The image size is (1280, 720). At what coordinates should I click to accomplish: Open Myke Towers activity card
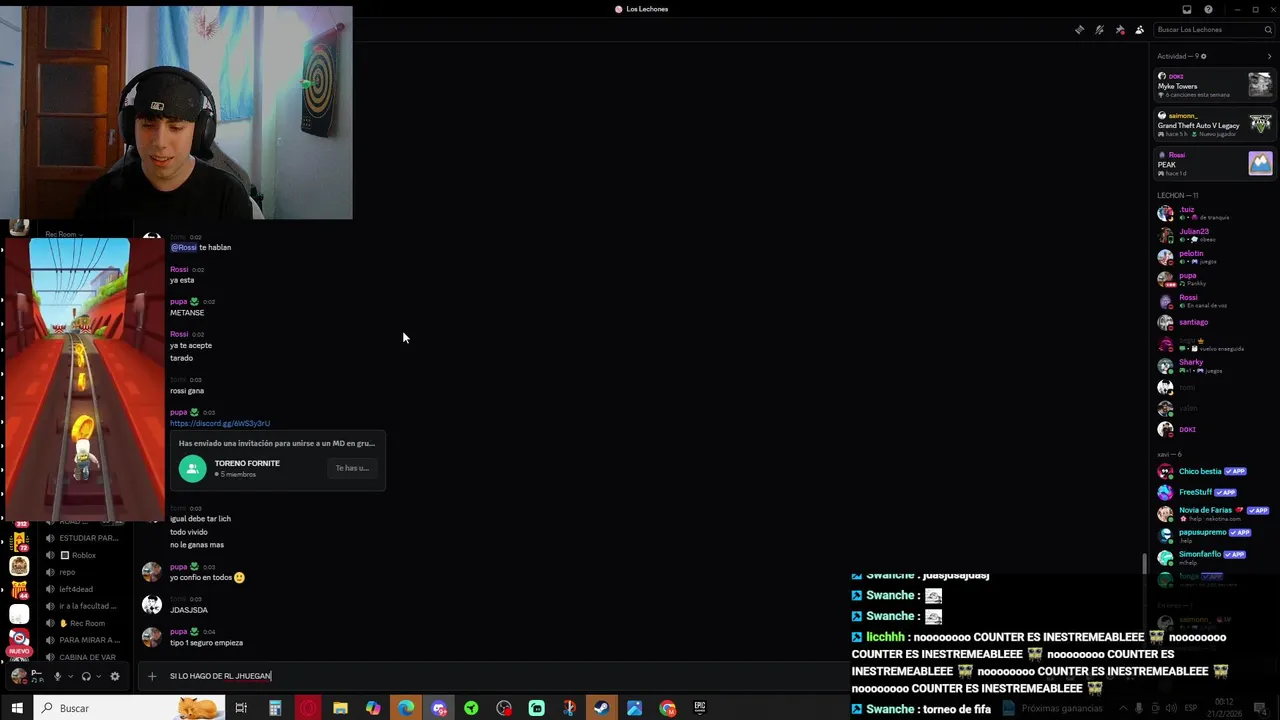click(1214, 85)
